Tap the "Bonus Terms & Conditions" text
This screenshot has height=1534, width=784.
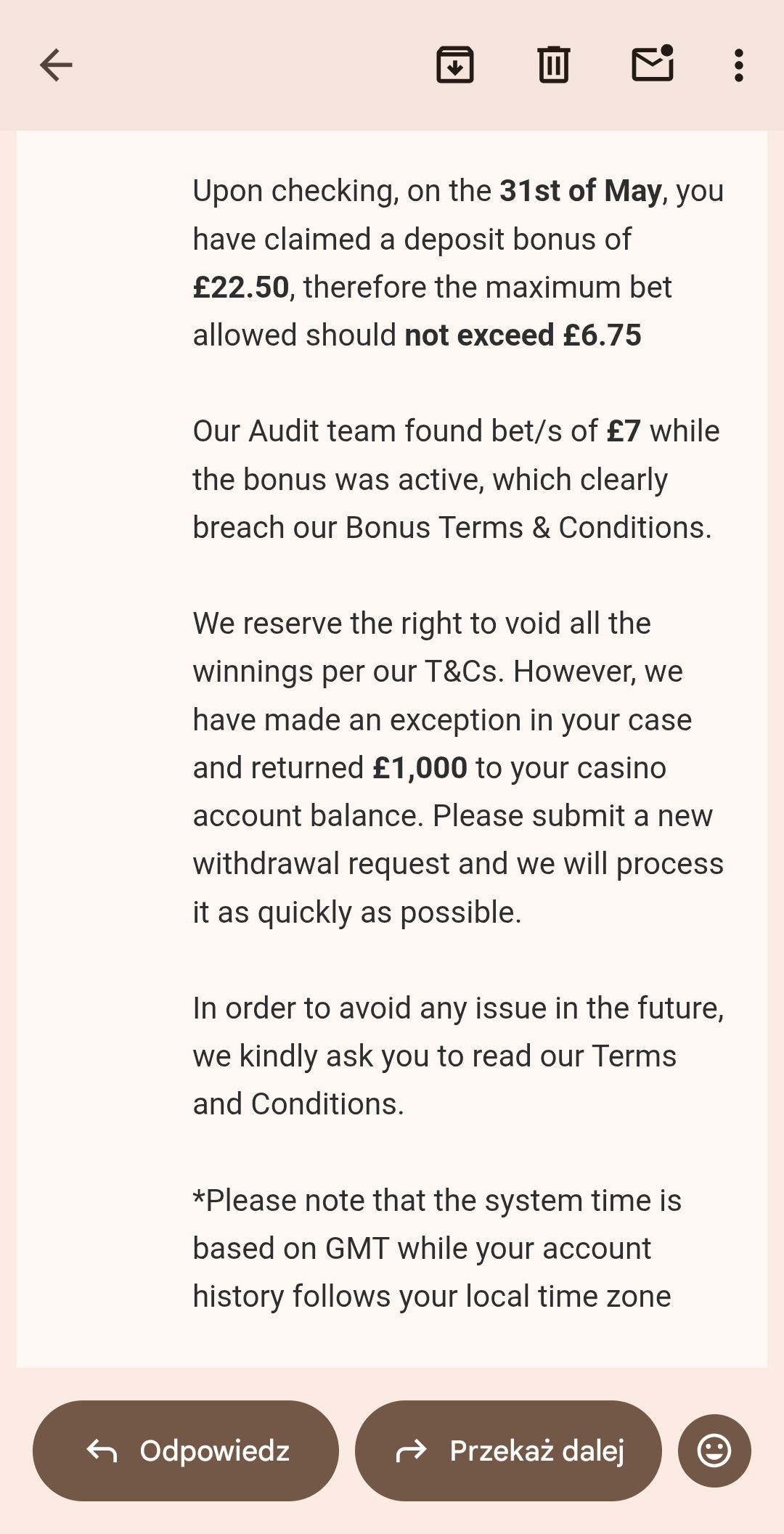click(x=528, y=528)
